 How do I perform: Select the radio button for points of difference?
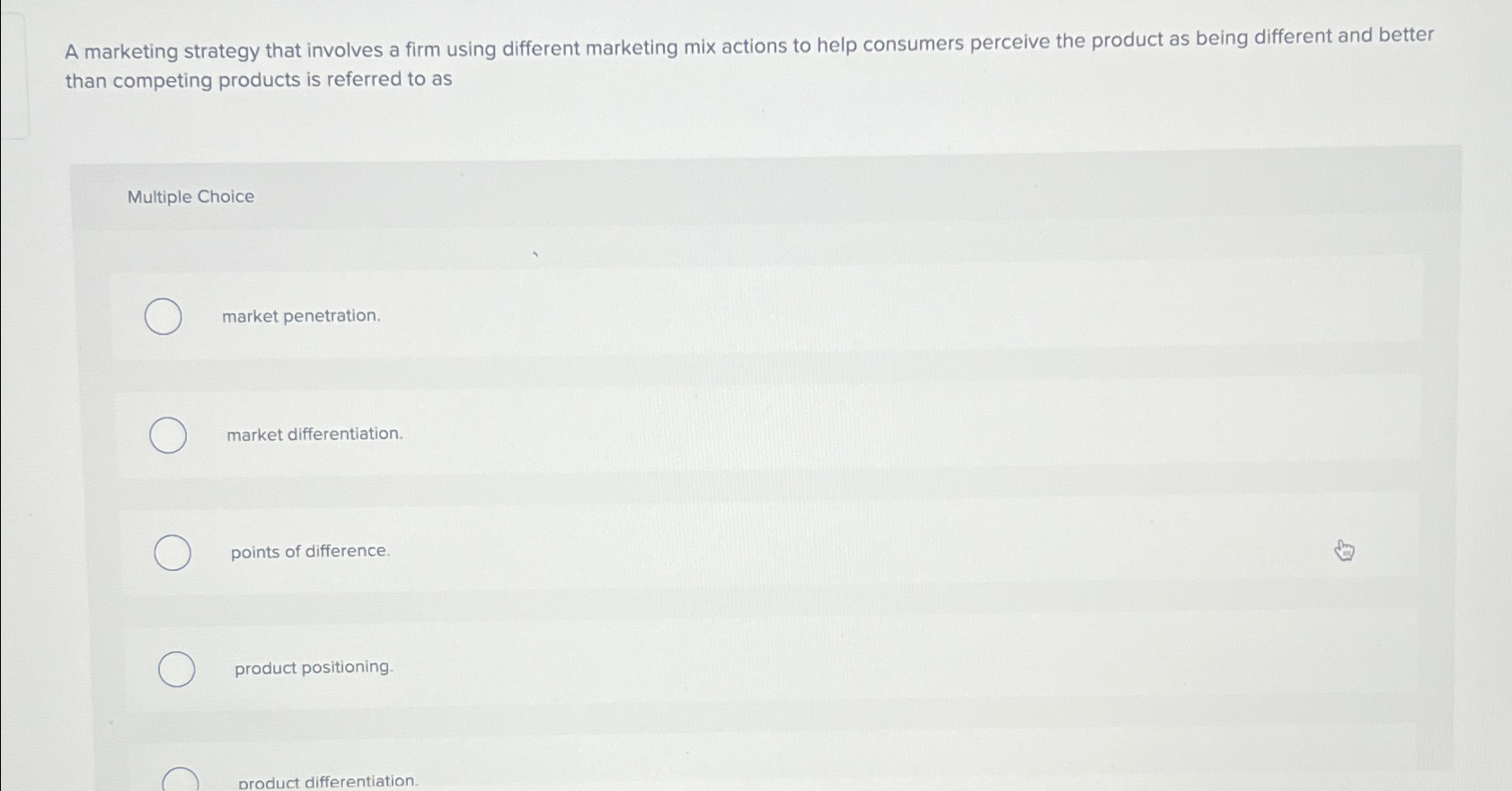tap(174, 552)
